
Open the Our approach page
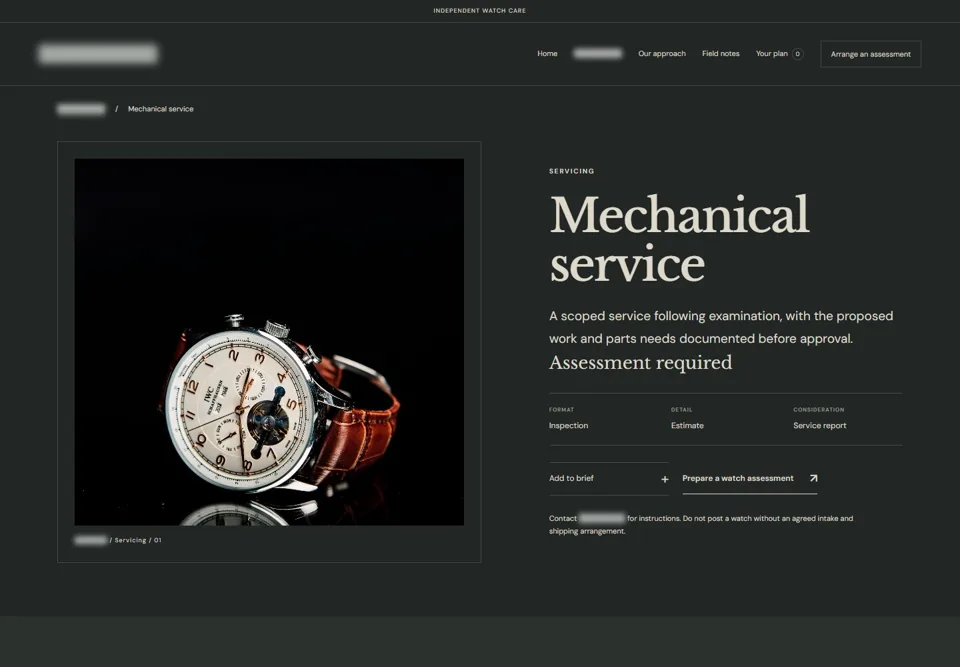pyautogui.click(x=661, y=54)
